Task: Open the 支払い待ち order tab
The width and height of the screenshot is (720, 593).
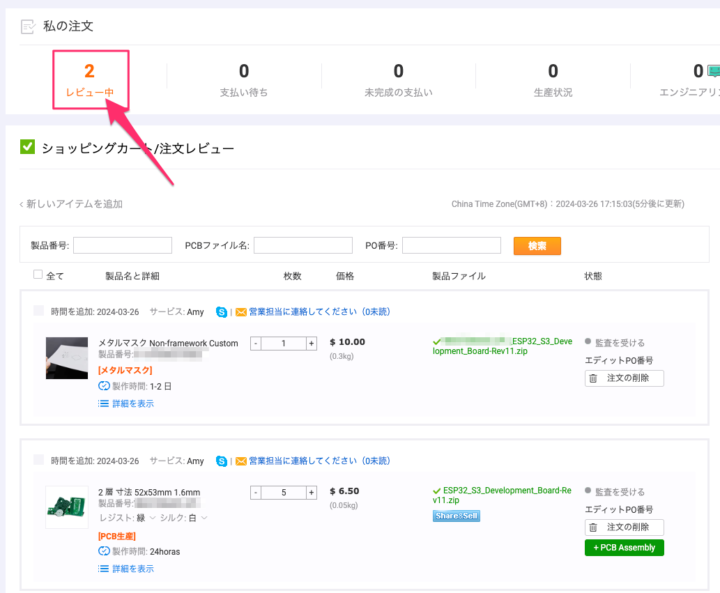Action: tap(243, 80)
